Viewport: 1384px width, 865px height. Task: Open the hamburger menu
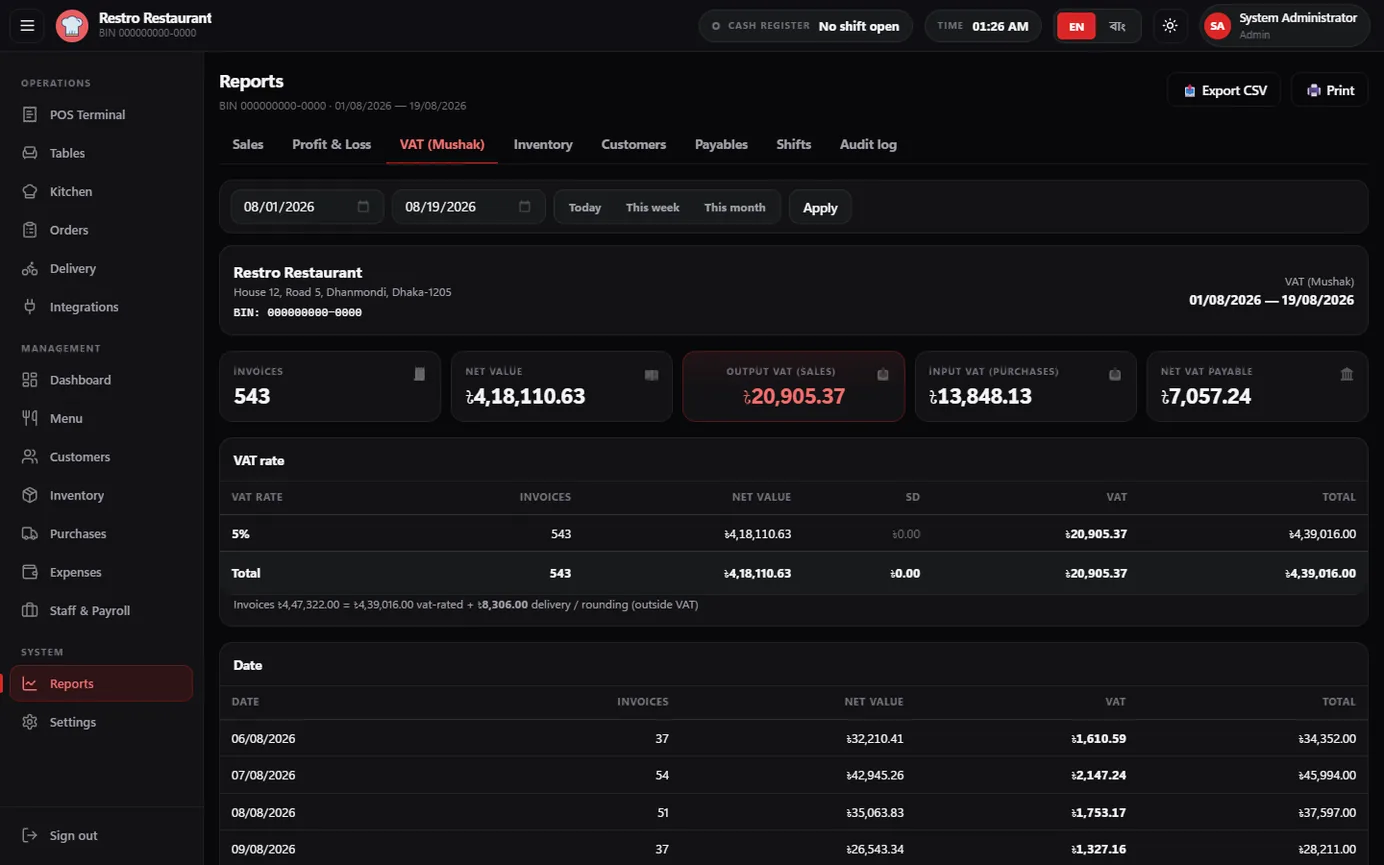tap(27, 26)
